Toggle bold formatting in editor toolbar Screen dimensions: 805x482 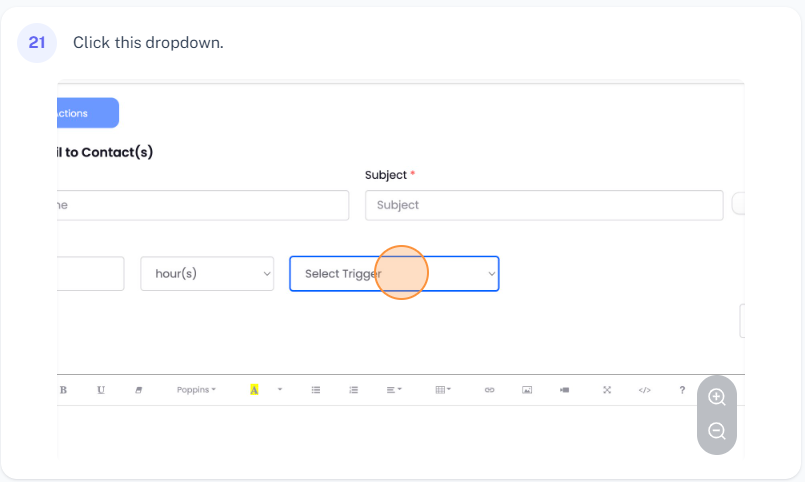63,390
